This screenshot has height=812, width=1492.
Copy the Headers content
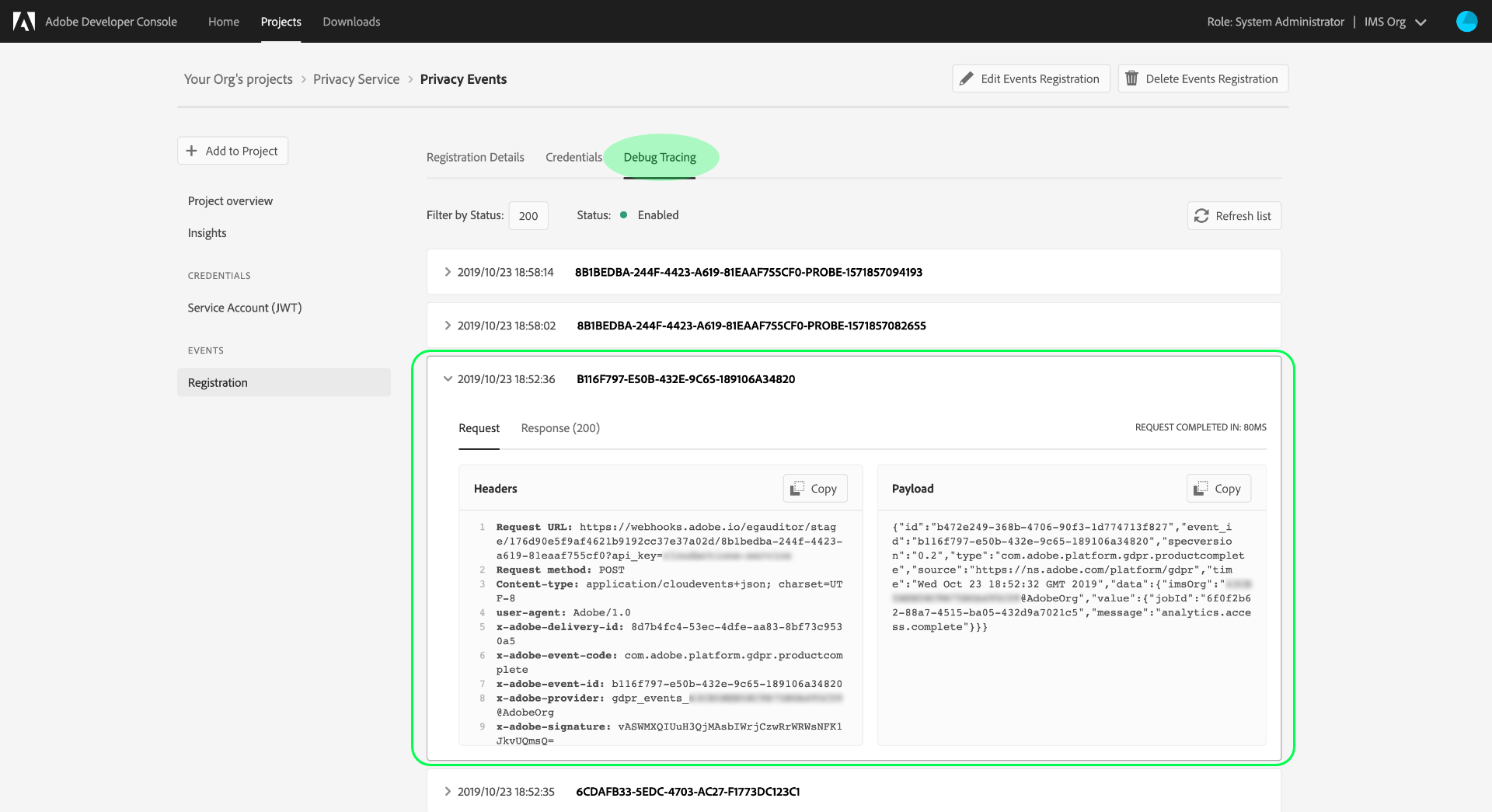point(815,489)
